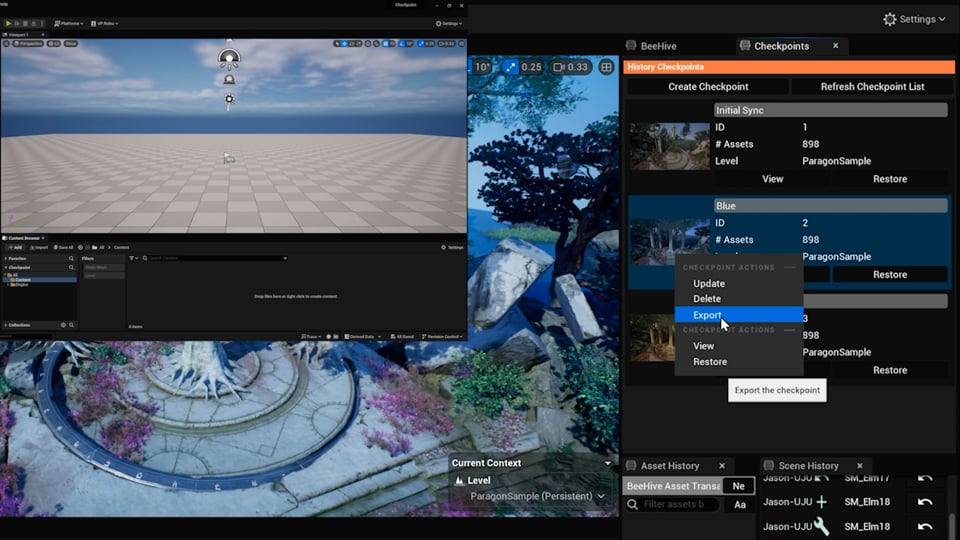
Task: Click the Add button in Content Browser
Action: (15, 247)
